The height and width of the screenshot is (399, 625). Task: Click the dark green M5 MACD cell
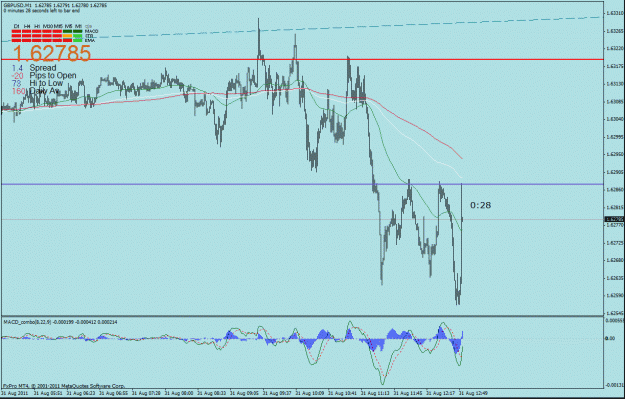click(x=67, y=31)
